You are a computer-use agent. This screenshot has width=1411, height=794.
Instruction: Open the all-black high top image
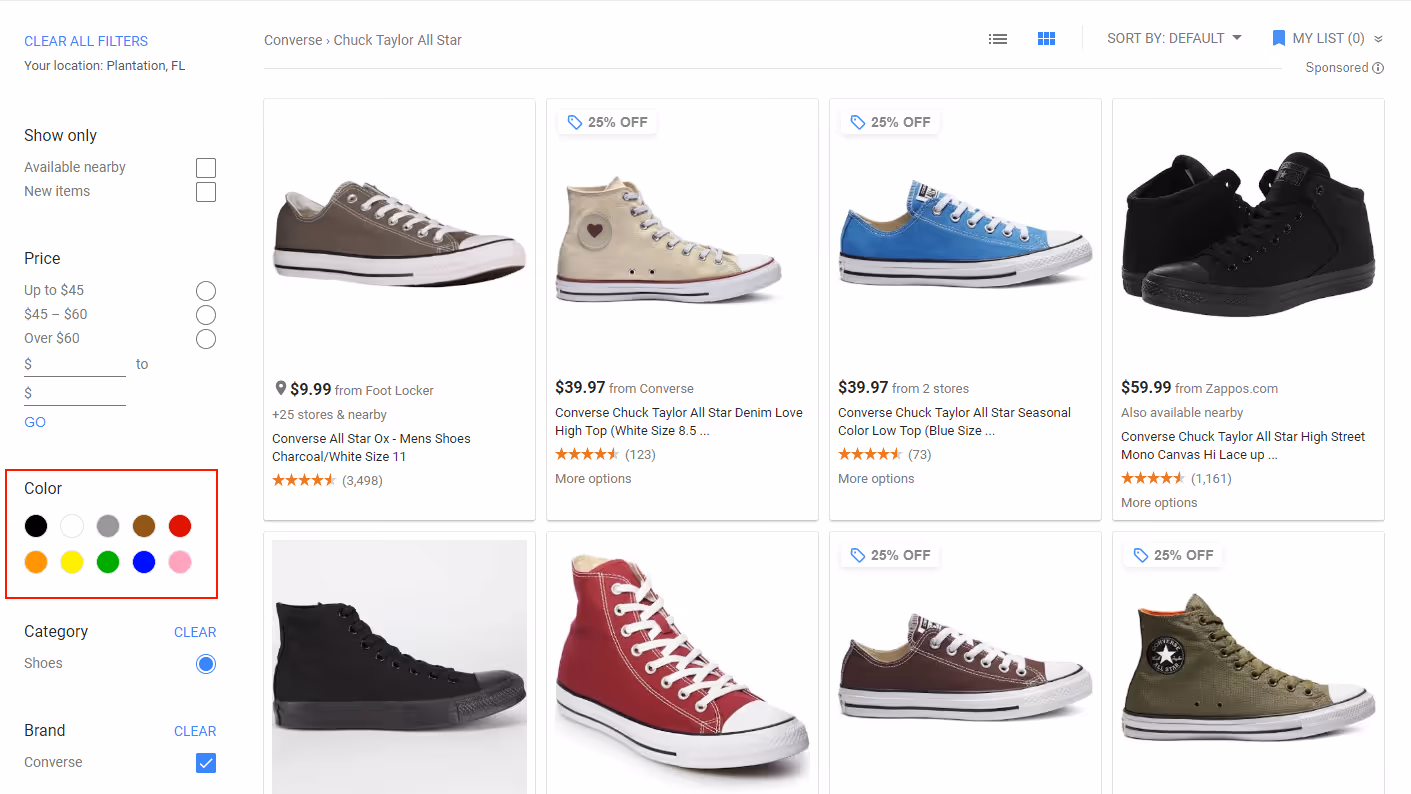coord(400,667)
